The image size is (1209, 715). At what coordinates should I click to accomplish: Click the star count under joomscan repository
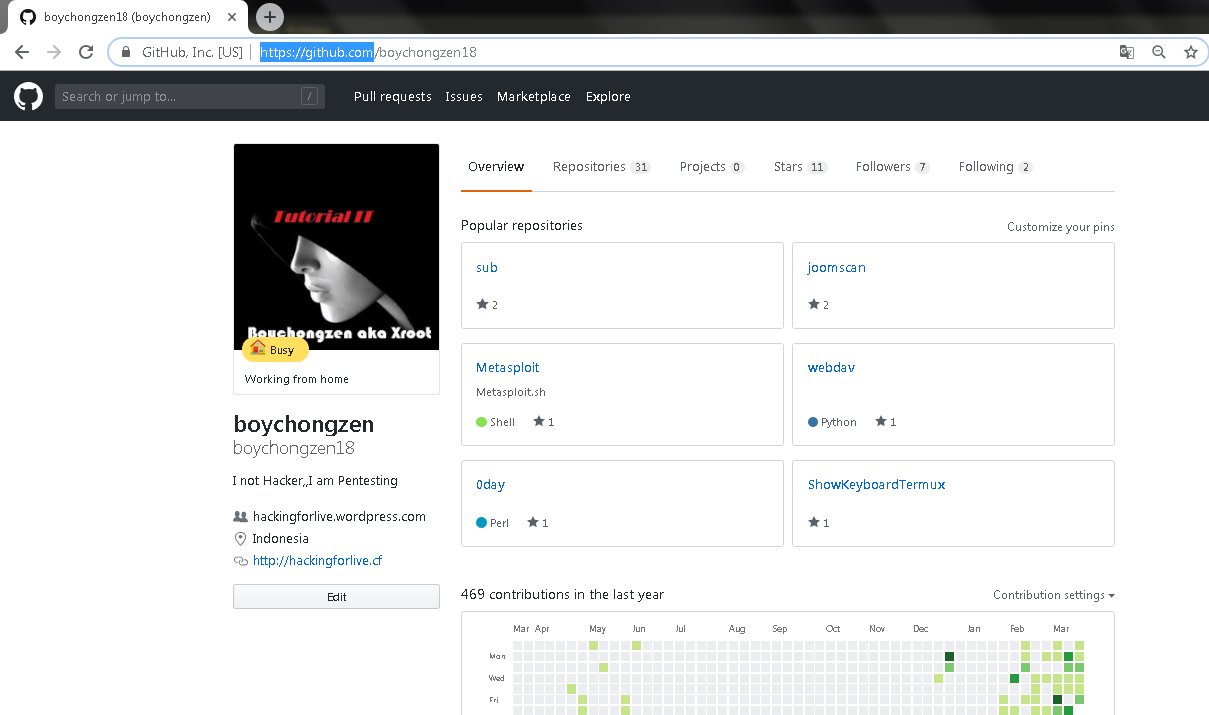[819, 305]
